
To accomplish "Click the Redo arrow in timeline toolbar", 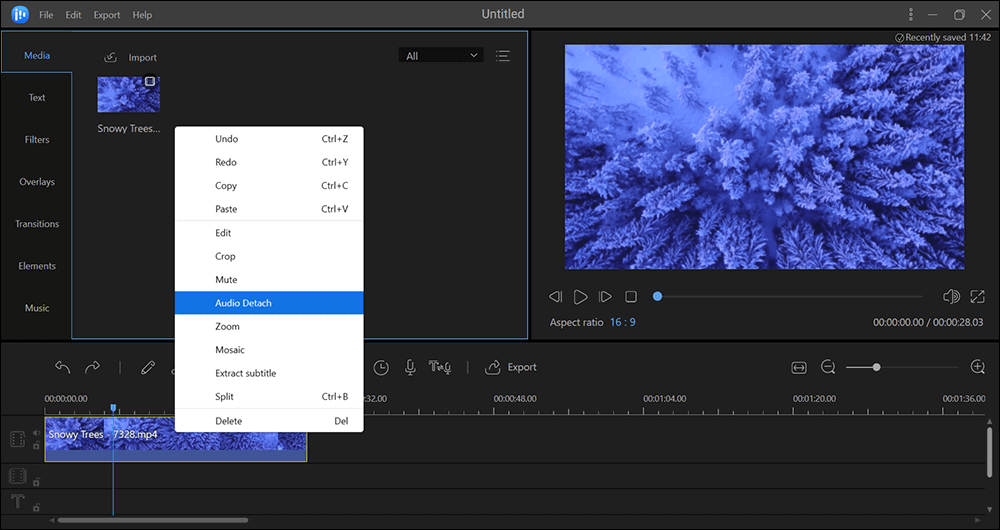I will pos(92,368).
